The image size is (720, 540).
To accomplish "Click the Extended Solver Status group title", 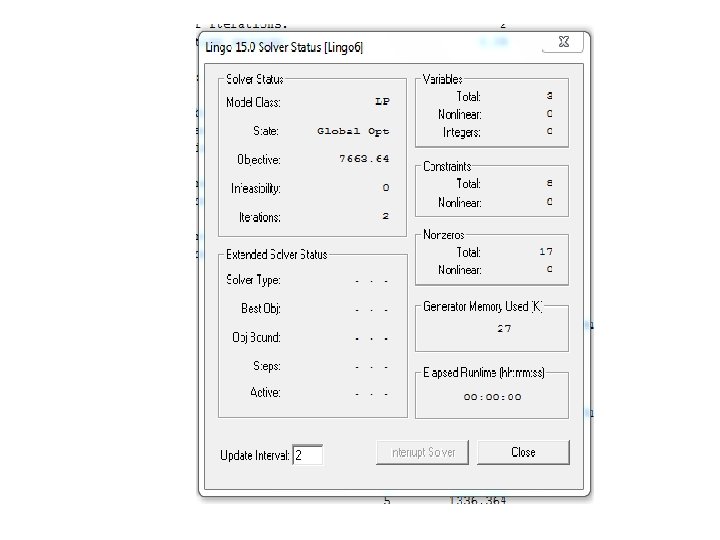I will (x=276, y=254).
